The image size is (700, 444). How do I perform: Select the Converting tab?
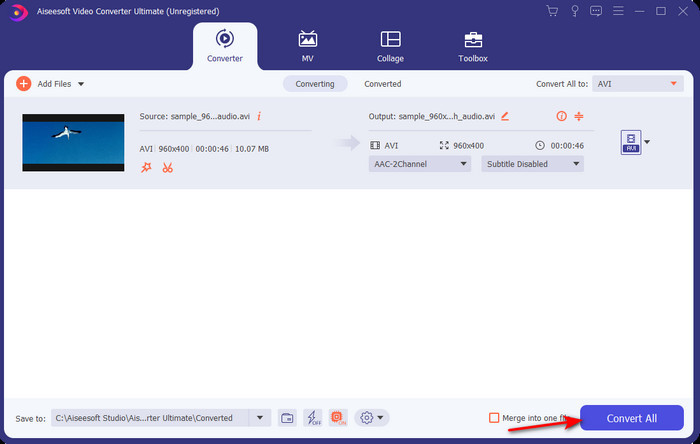click(315, 84)
